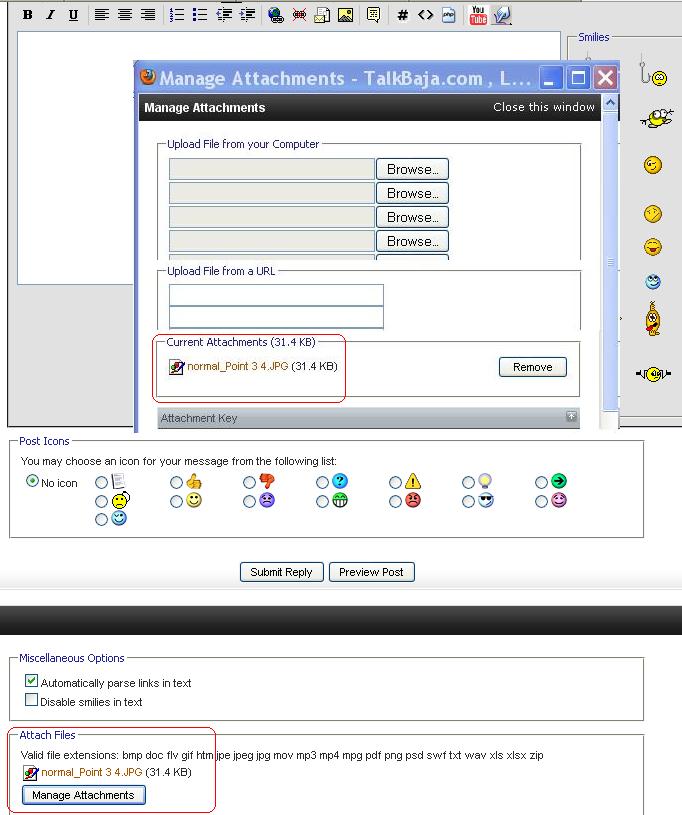This screenshot has width=682, height=815.
Task: Enable "Disable smilies in text" checkbox
Action: [32, 701]
